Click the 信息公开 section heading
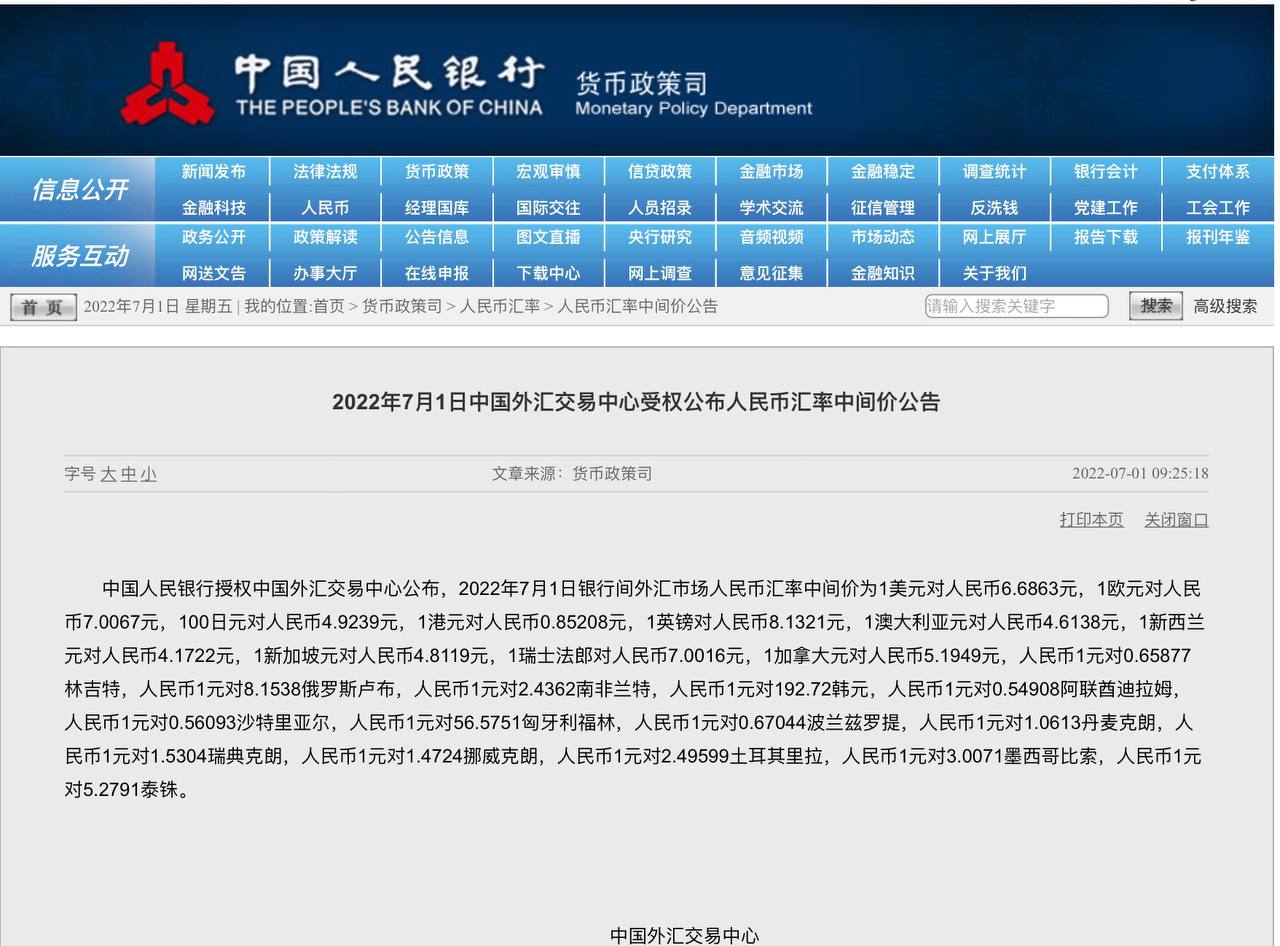The image size is (1280, 946). (x=79, y=189)
